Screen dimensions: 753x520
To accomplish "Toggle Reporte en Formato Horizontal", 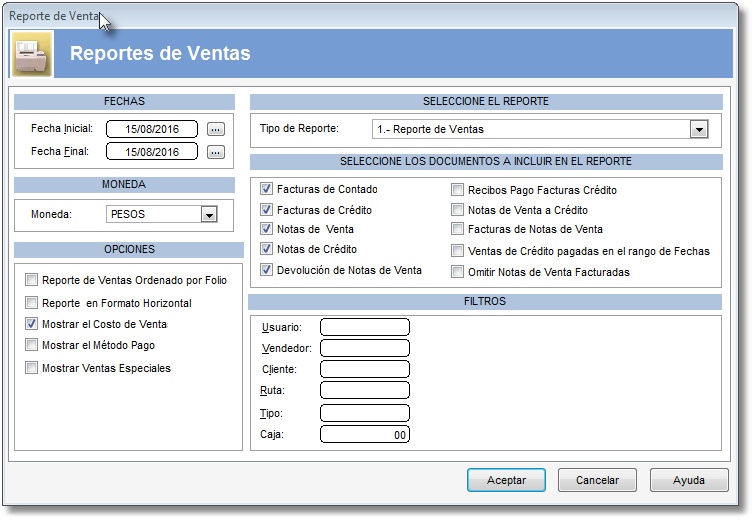I will point(31,302).
